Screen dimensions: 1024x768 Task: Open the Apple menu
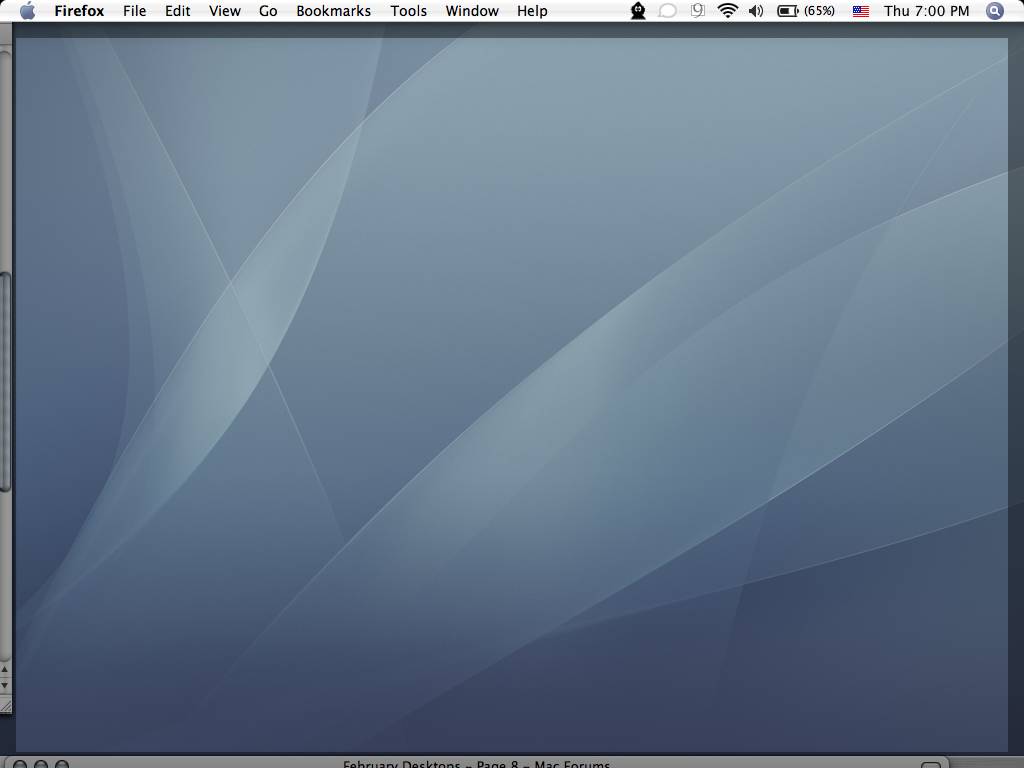click(x=27, y=11)
